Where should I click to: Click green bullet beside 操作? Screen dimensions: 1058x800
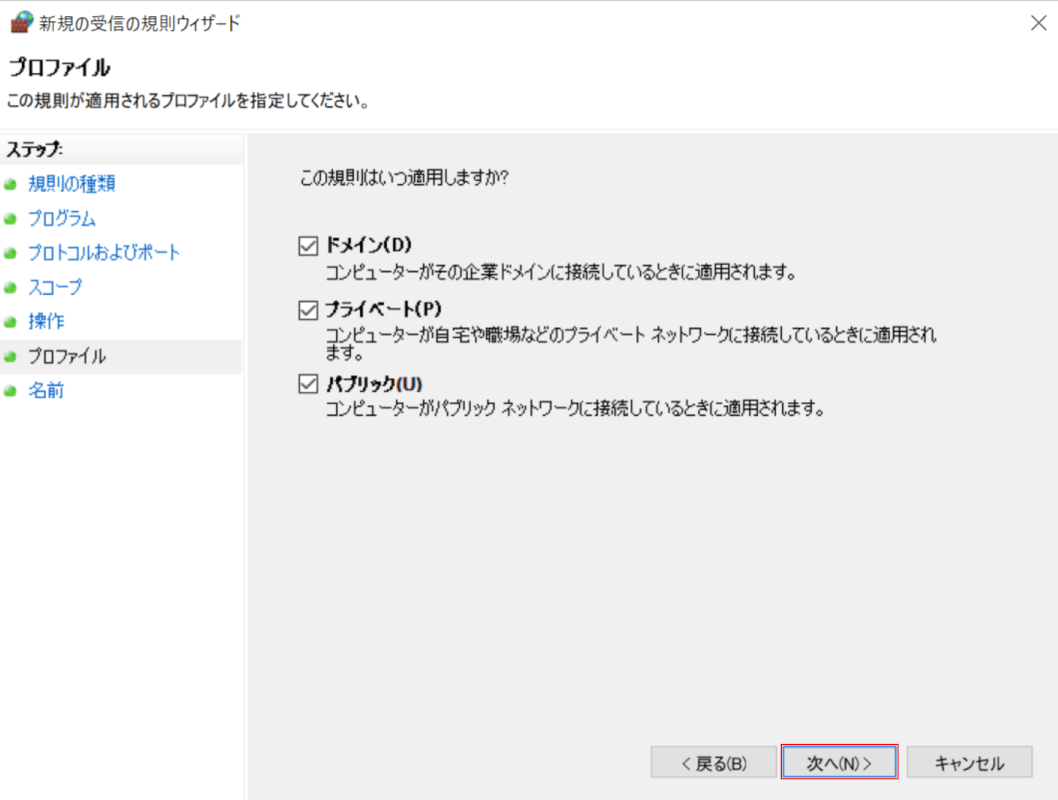[x=11, y=323]
